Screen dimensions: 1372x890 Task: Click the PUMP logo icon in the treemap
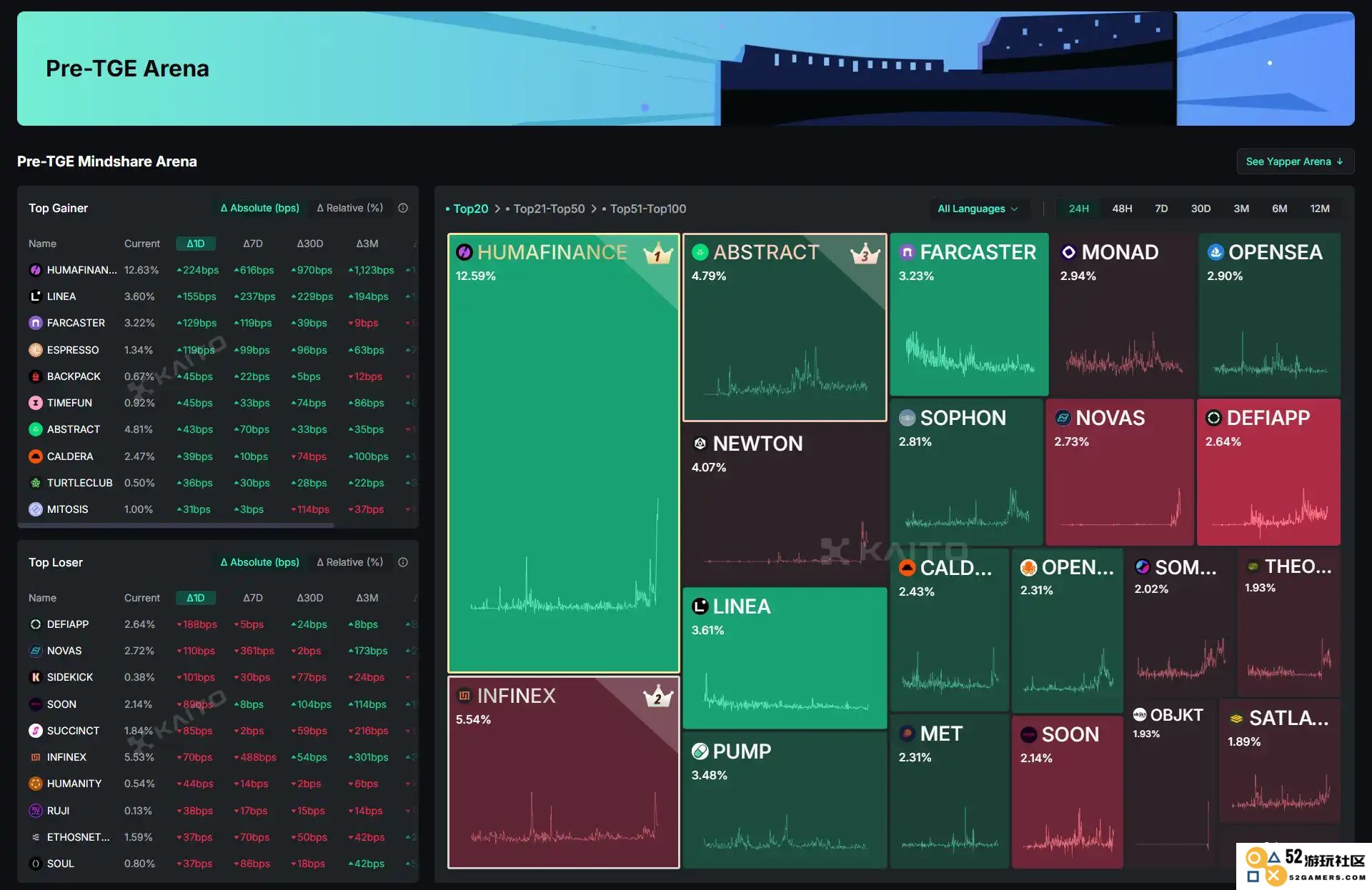click(x=700, y=751)
